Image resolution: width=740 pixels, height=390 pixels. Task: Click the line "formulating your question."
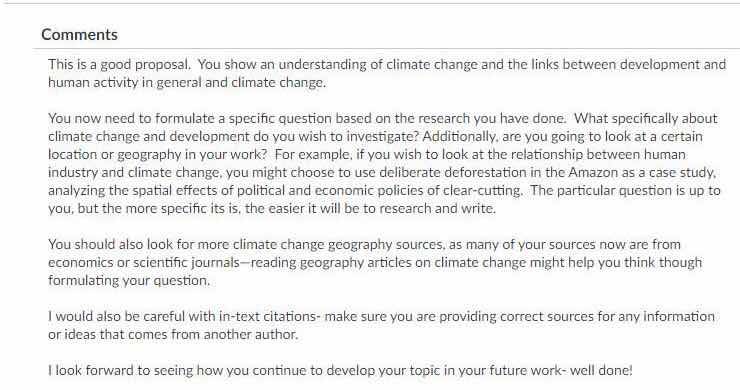point(129,280)
